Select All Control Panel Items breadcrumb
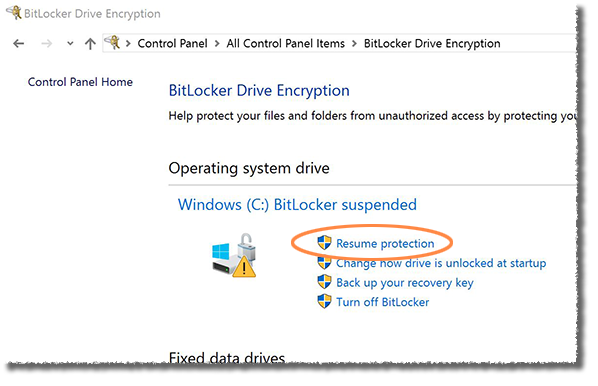The height and width of the screenshot is (386, 598). click(x=286, y=43)
